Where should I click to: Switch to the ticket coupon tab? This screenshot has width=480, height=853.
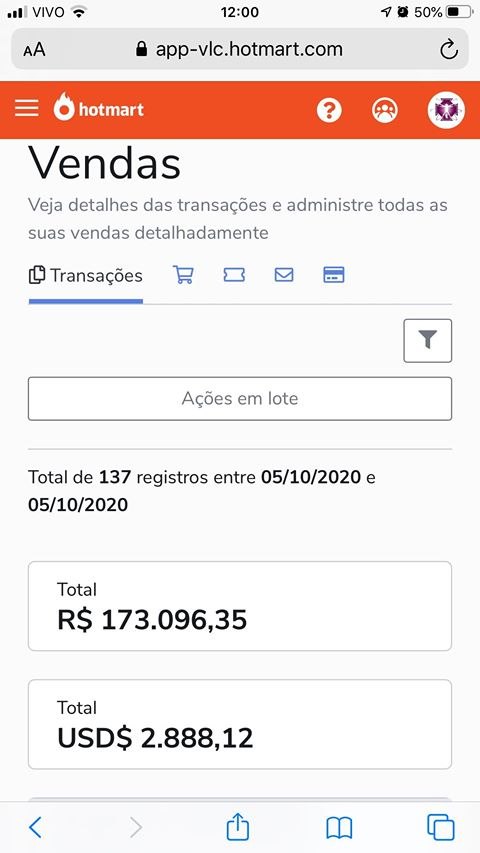click(x=234, y=275)
